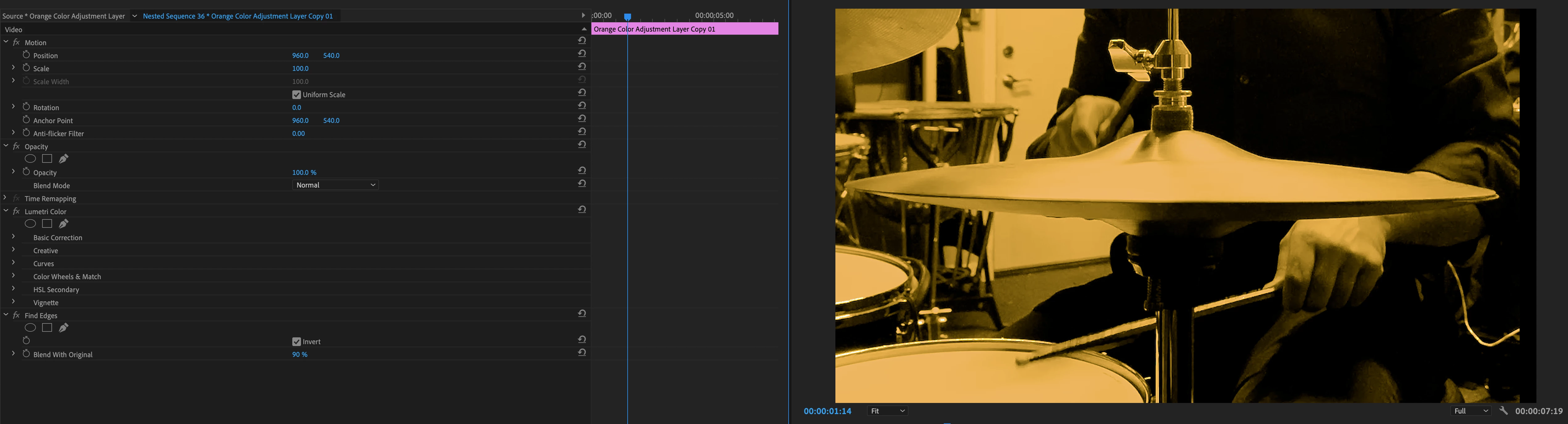The width and height of the screenshot is (1568, 424).
Task: Open the Blend Mode dropdown
Action: point(335,185)
